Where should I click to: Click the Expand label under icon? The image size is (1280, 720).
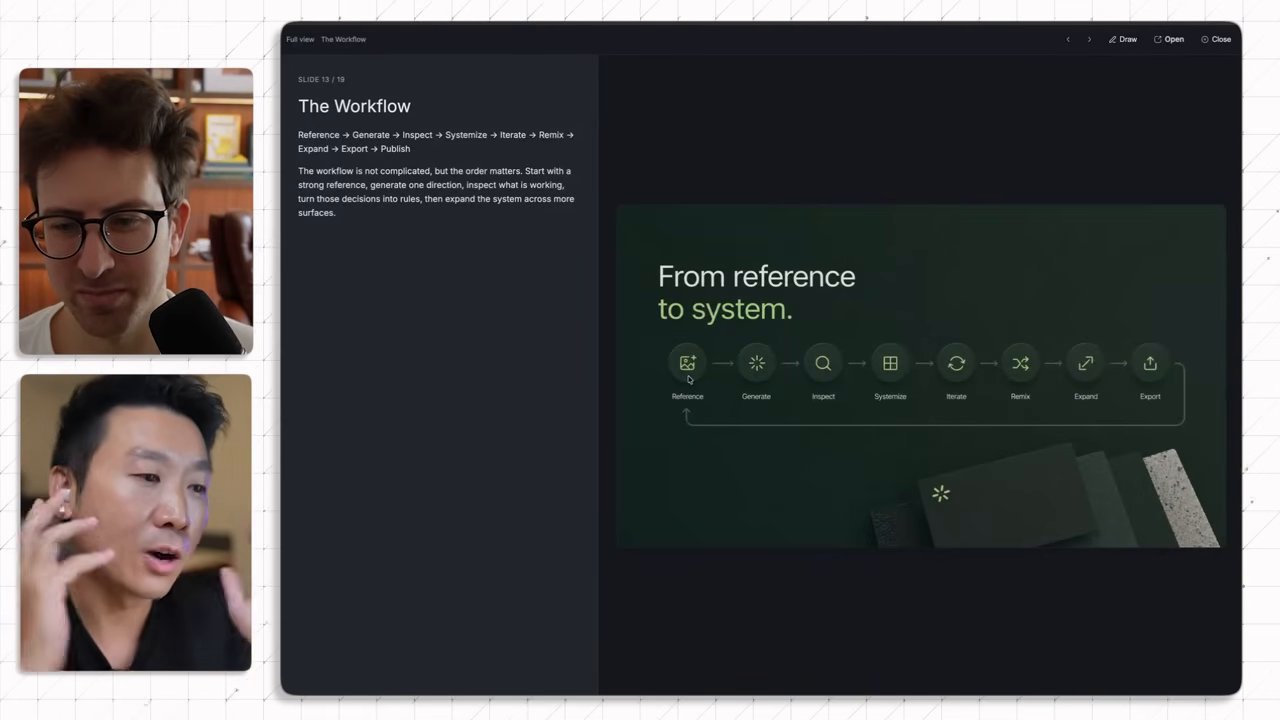point(1085,396)
